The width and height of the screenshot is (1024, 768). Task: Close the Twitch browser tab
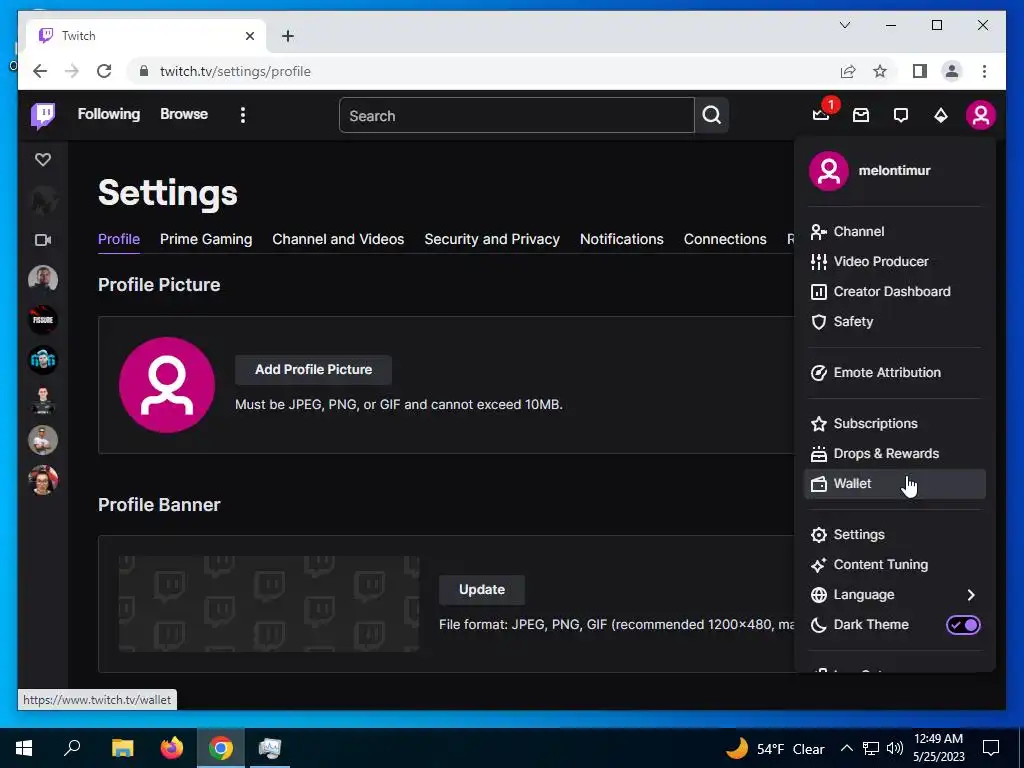(249, 36)
